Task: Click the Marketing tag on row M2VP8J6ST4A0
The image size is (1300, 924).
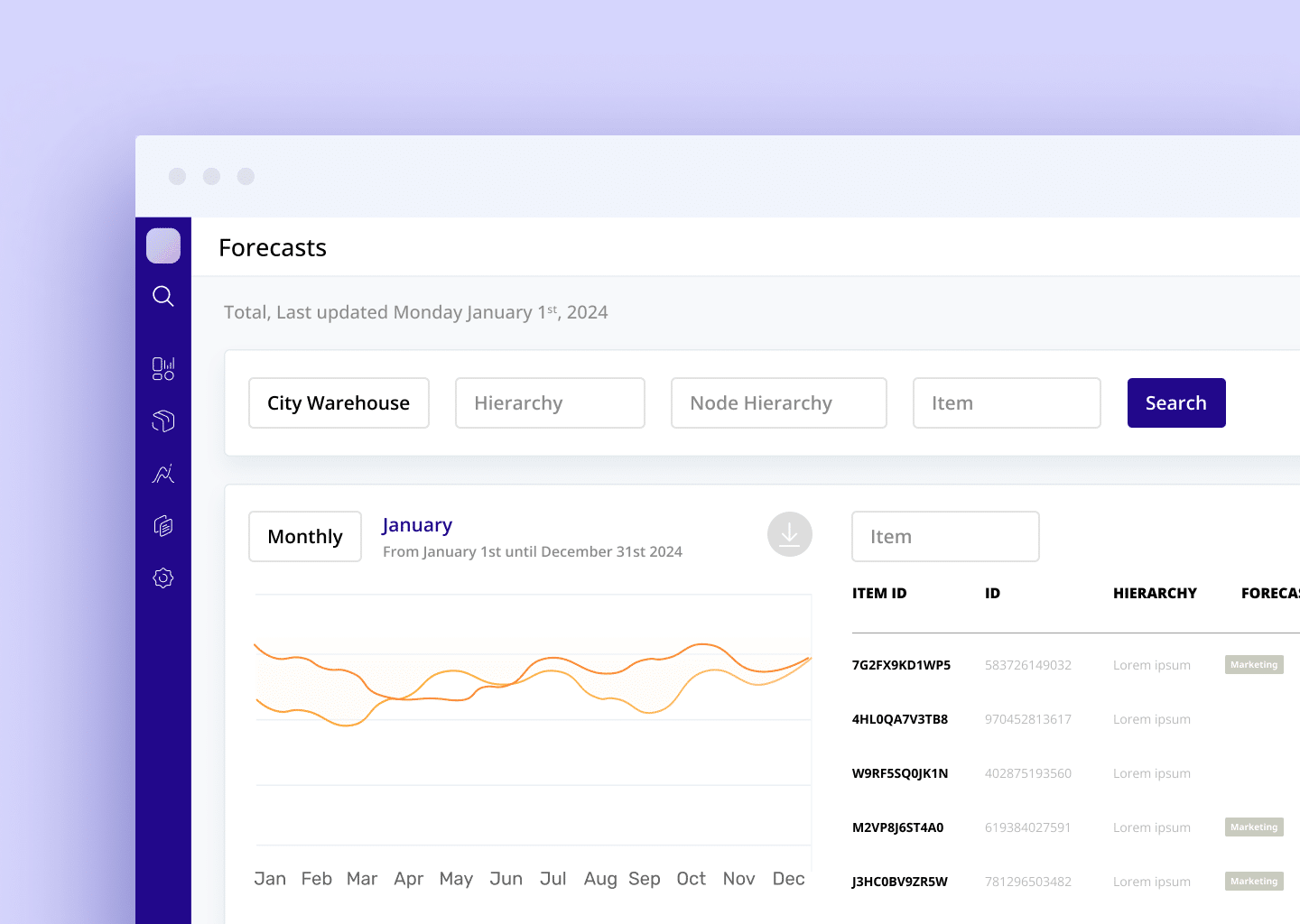Action: click(x=1254, y=827)
